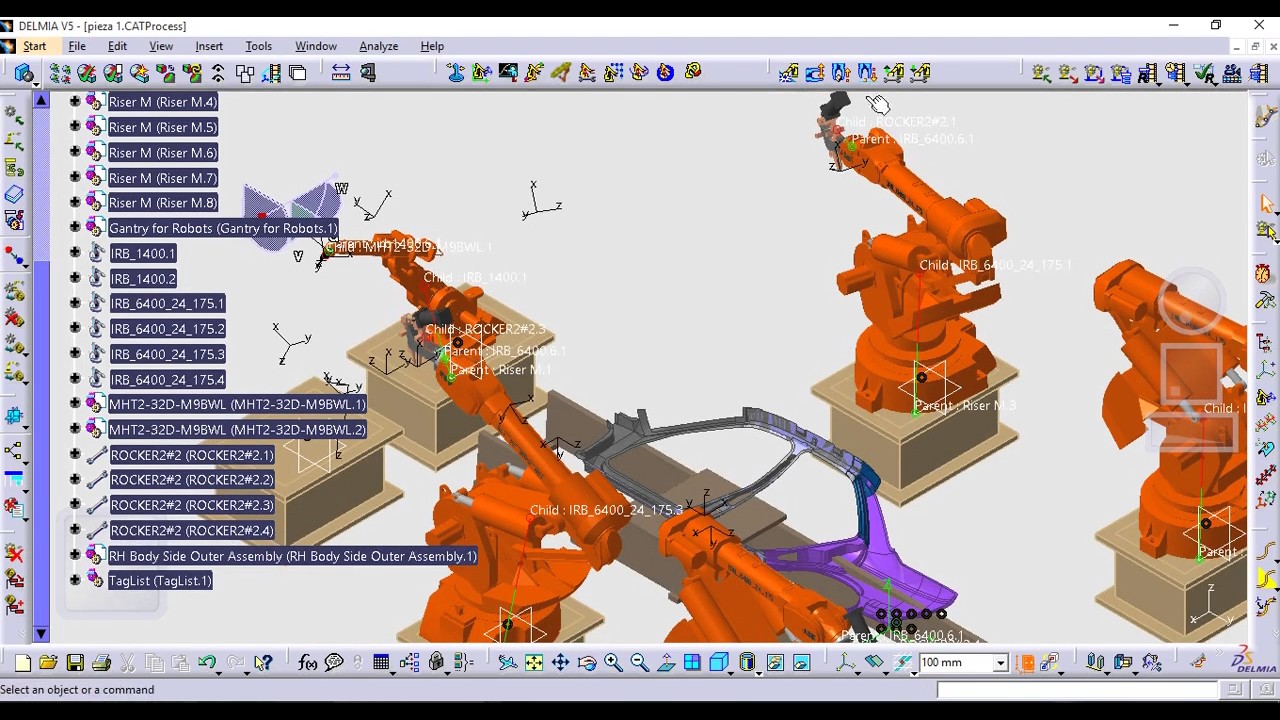Select ROCKER2#2 (ROCKER2#2.4) in tree
This screenshot has height=720, width=1280.
(192, 531)
